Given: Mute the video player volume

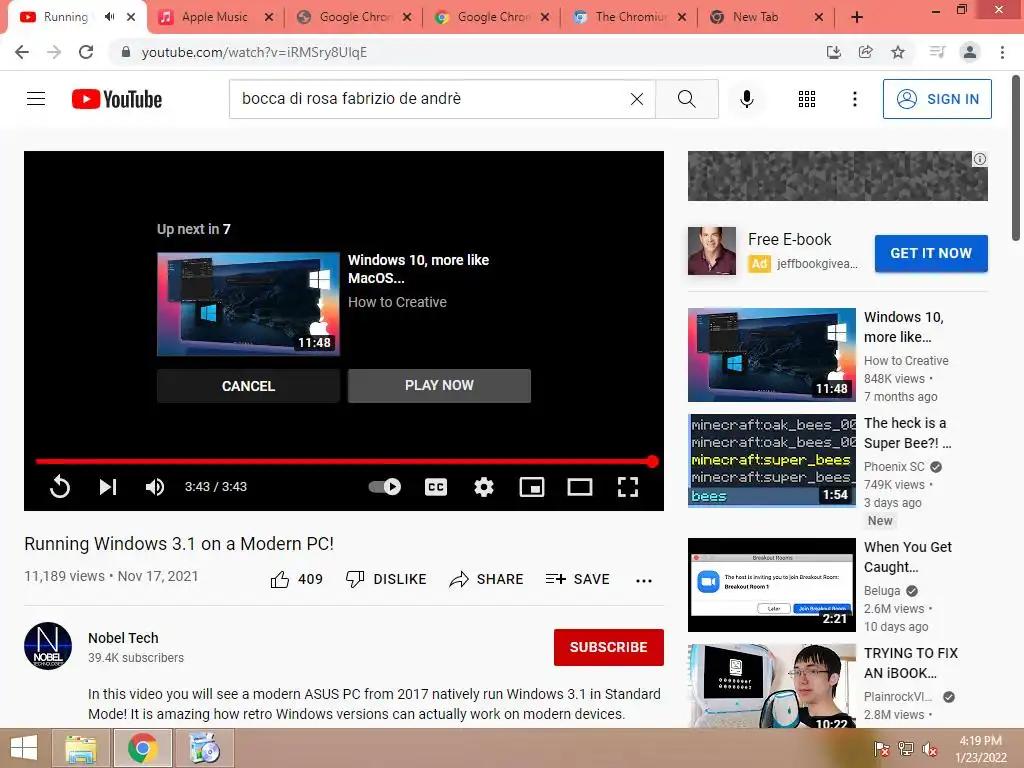Looking at the screenshot, I should (x=155, y=487).
